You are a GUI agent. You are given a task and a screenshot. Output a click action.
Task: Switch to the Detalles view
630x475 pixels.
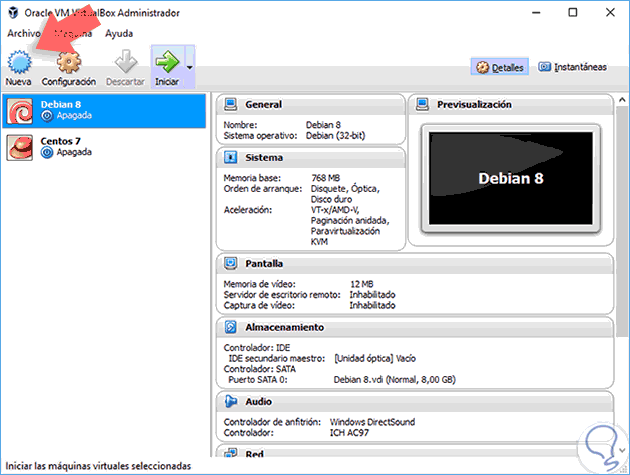tap(500, 67)
